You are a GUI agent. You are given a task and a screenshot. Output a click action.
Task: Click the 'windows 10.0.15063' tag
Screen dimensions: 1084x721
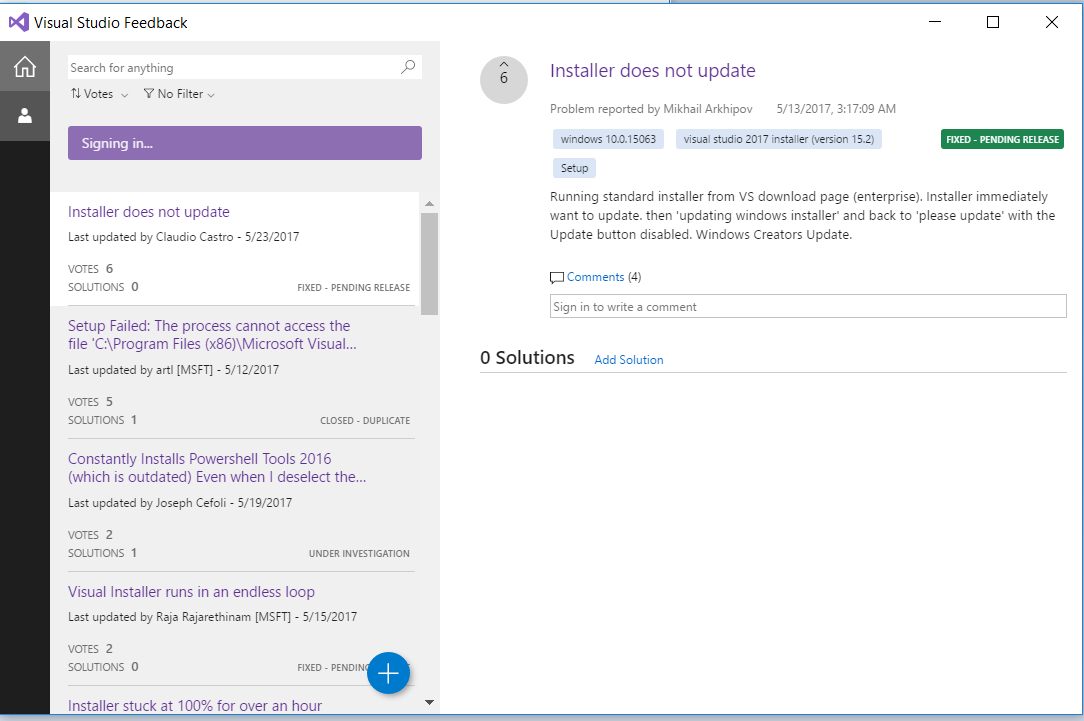pos(608,139)
